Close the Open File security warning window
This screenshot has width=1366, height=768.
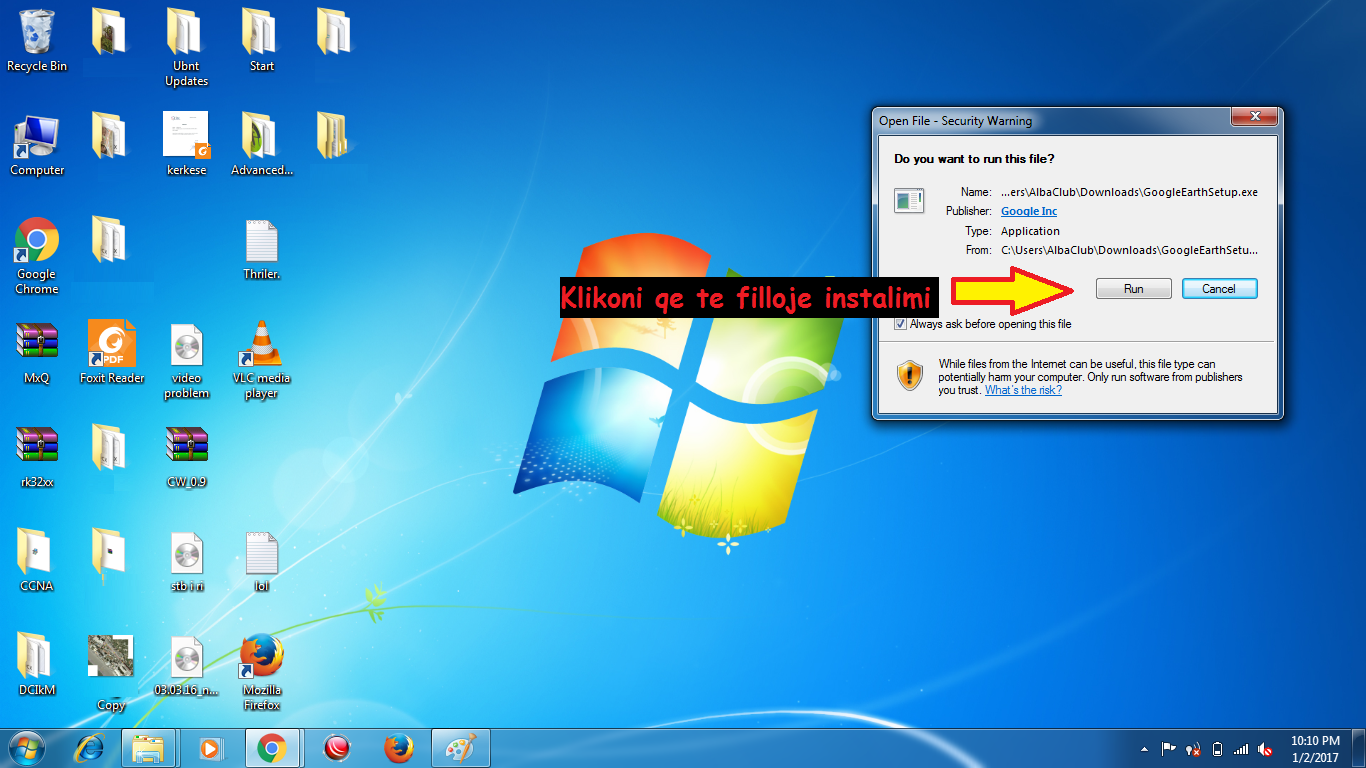click(x=1254, y=117)
